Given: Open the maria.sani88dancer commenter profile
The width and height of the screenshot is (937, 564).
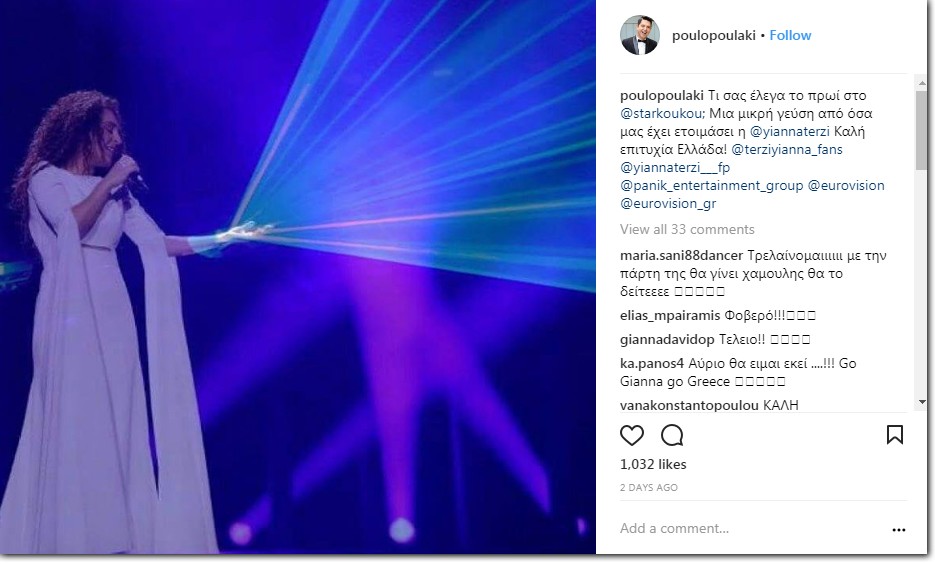Looking at the screenshot, I should click(x=681, y=256).
